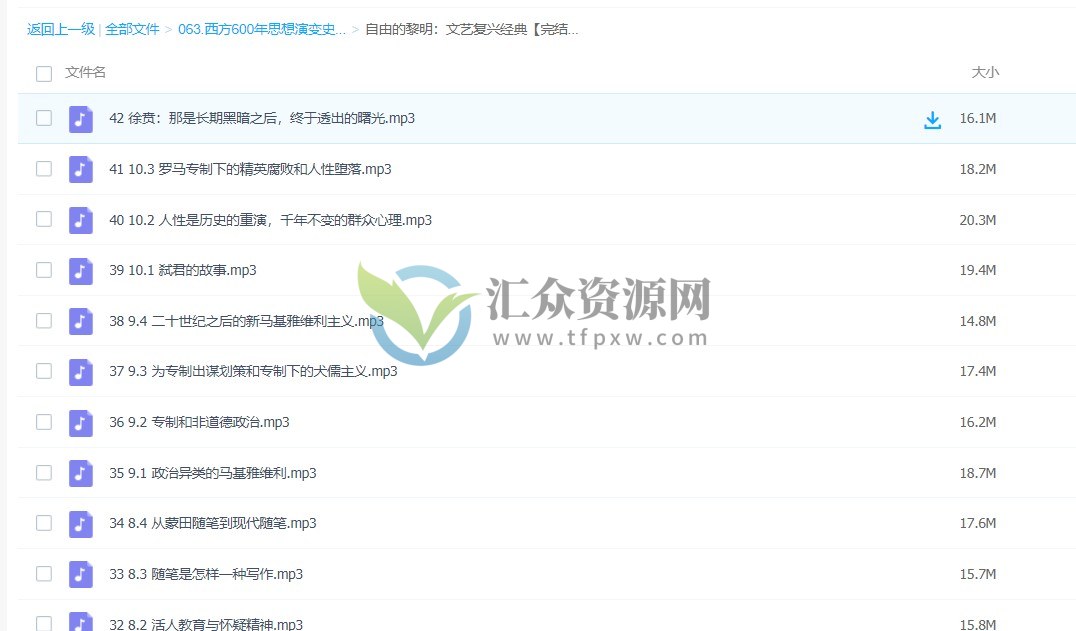Click the music file icon next to 34 8.4 随笔
This screenshot has height=631, width=1076.
coord(80,523)
